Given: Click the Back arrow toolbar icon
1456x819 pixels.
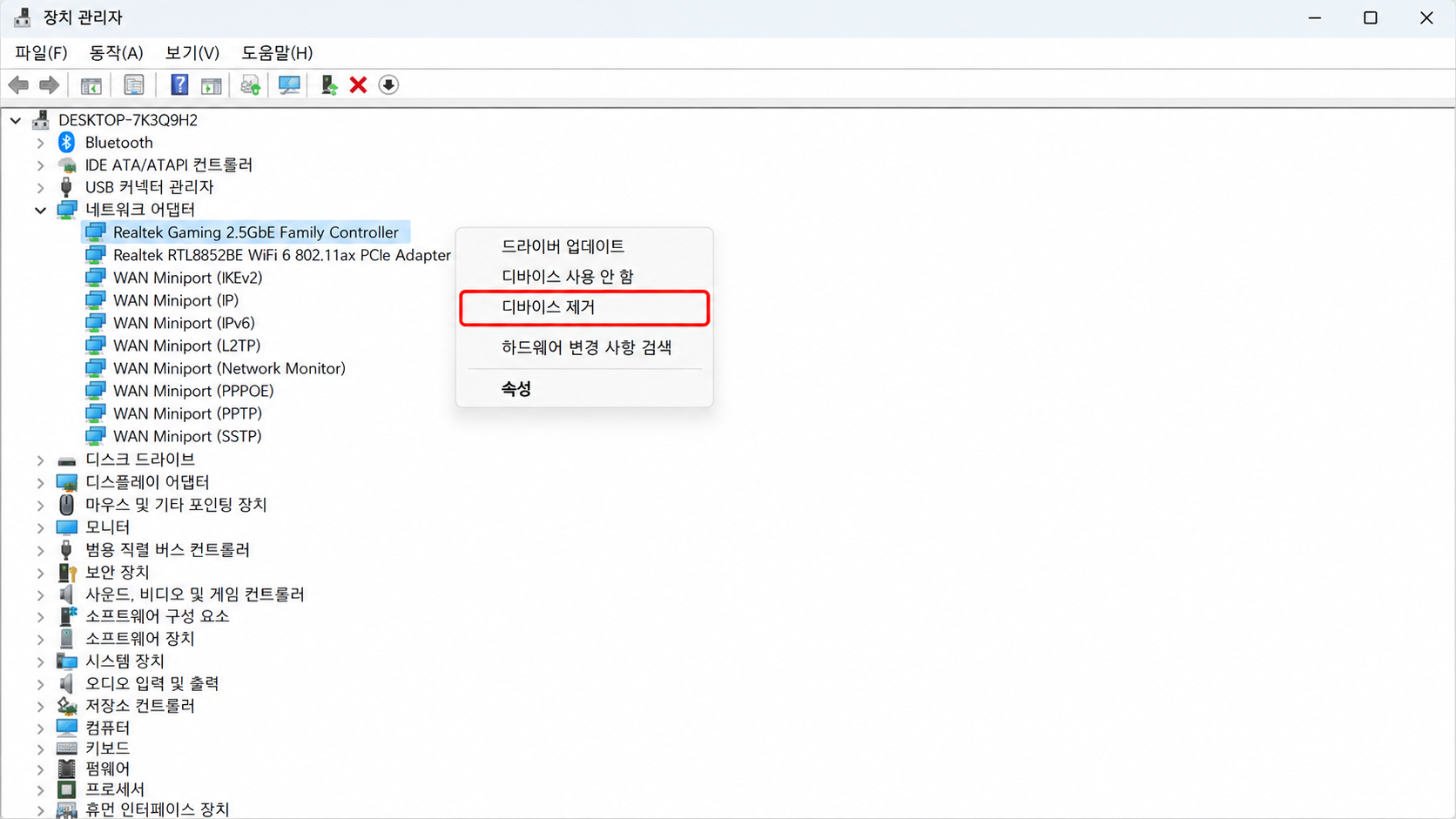Looking at the screenshot, I should pos(18,85).
